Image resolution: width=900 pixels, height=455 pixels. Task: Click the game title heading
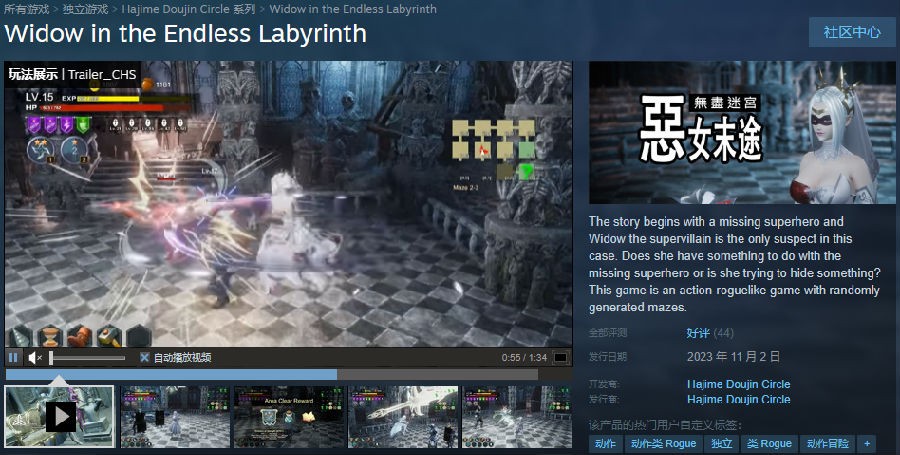[x=185, y=34]
